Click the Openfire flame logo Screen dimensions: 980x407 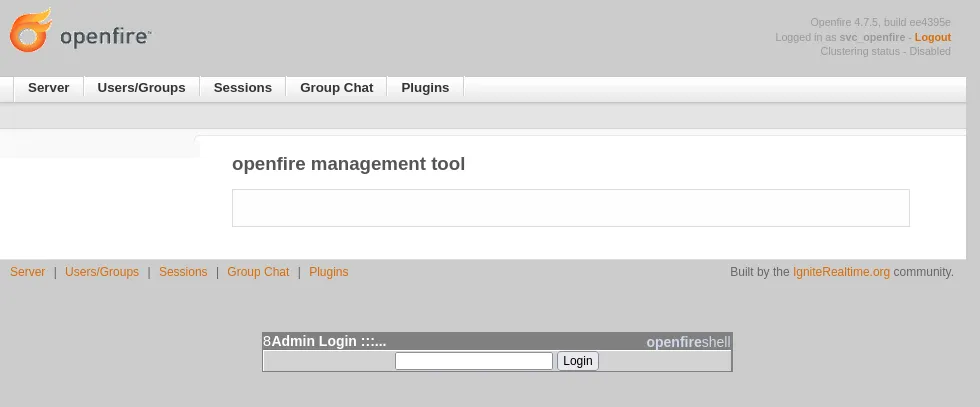click(30, 30)
